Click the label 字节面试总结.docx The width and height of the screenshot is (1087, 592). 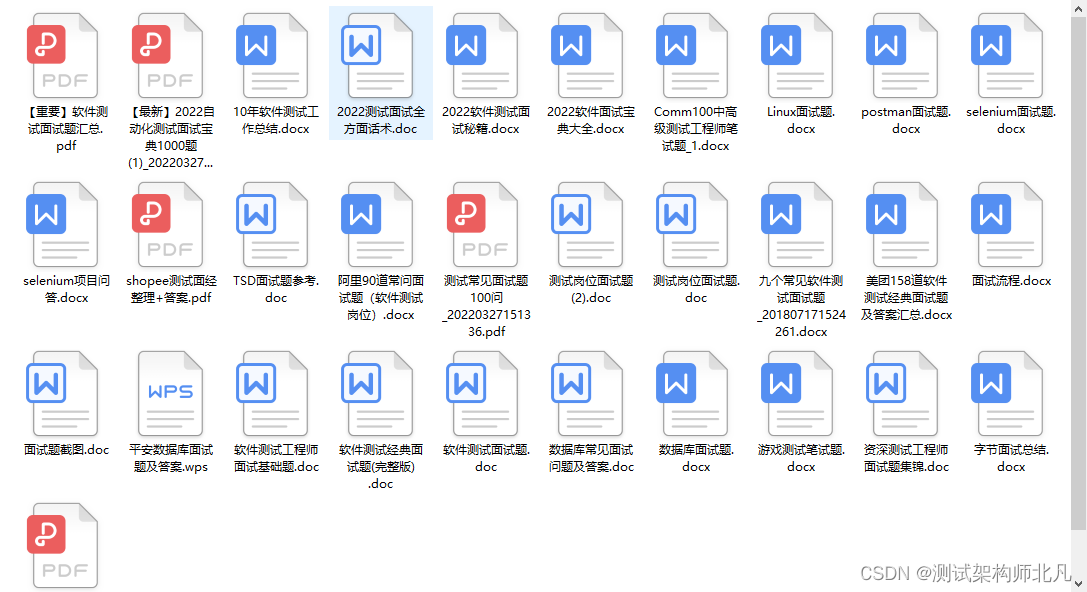(1011, 458)
